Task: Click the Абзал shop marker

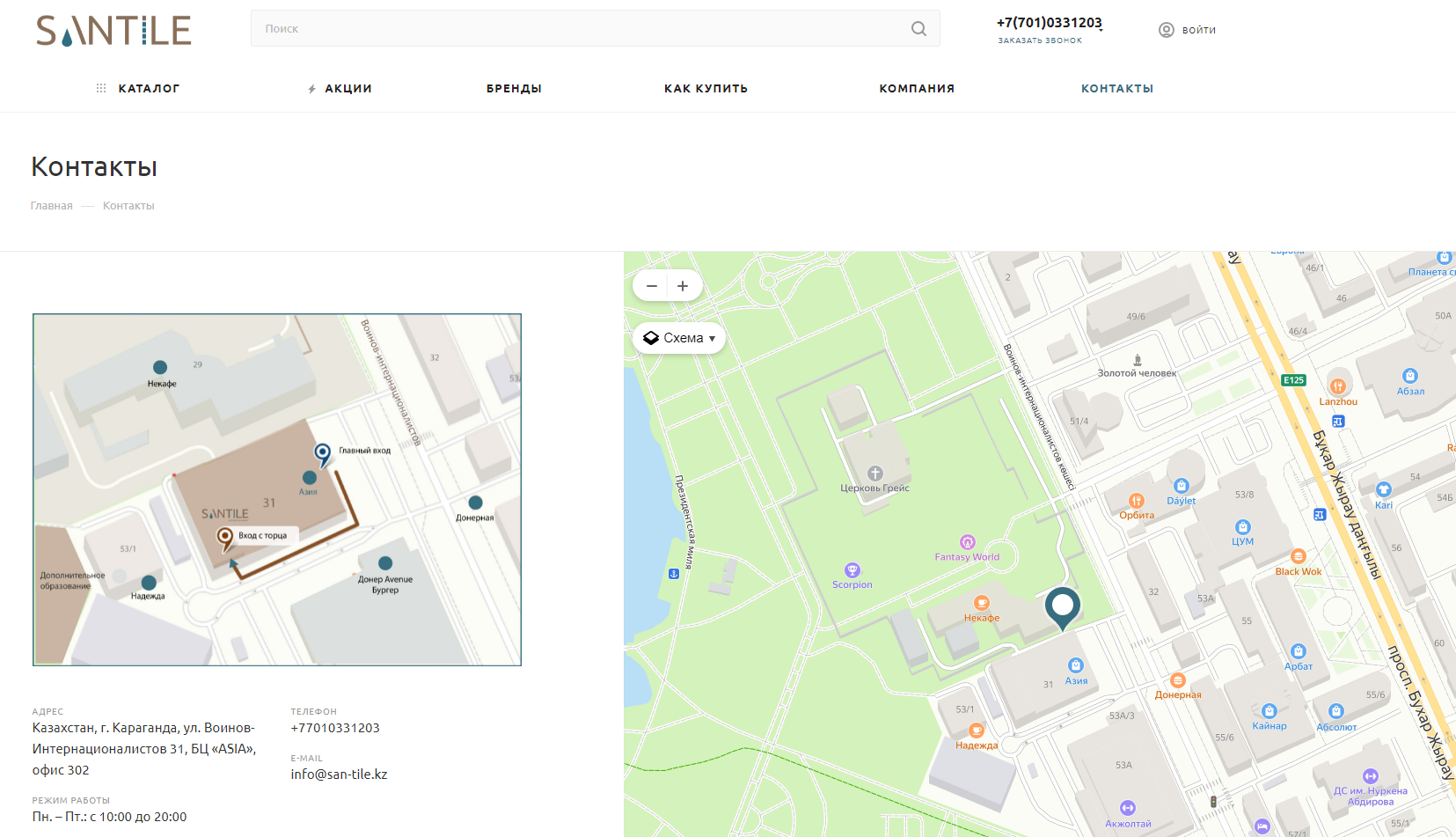Action: pos(1410,376)
